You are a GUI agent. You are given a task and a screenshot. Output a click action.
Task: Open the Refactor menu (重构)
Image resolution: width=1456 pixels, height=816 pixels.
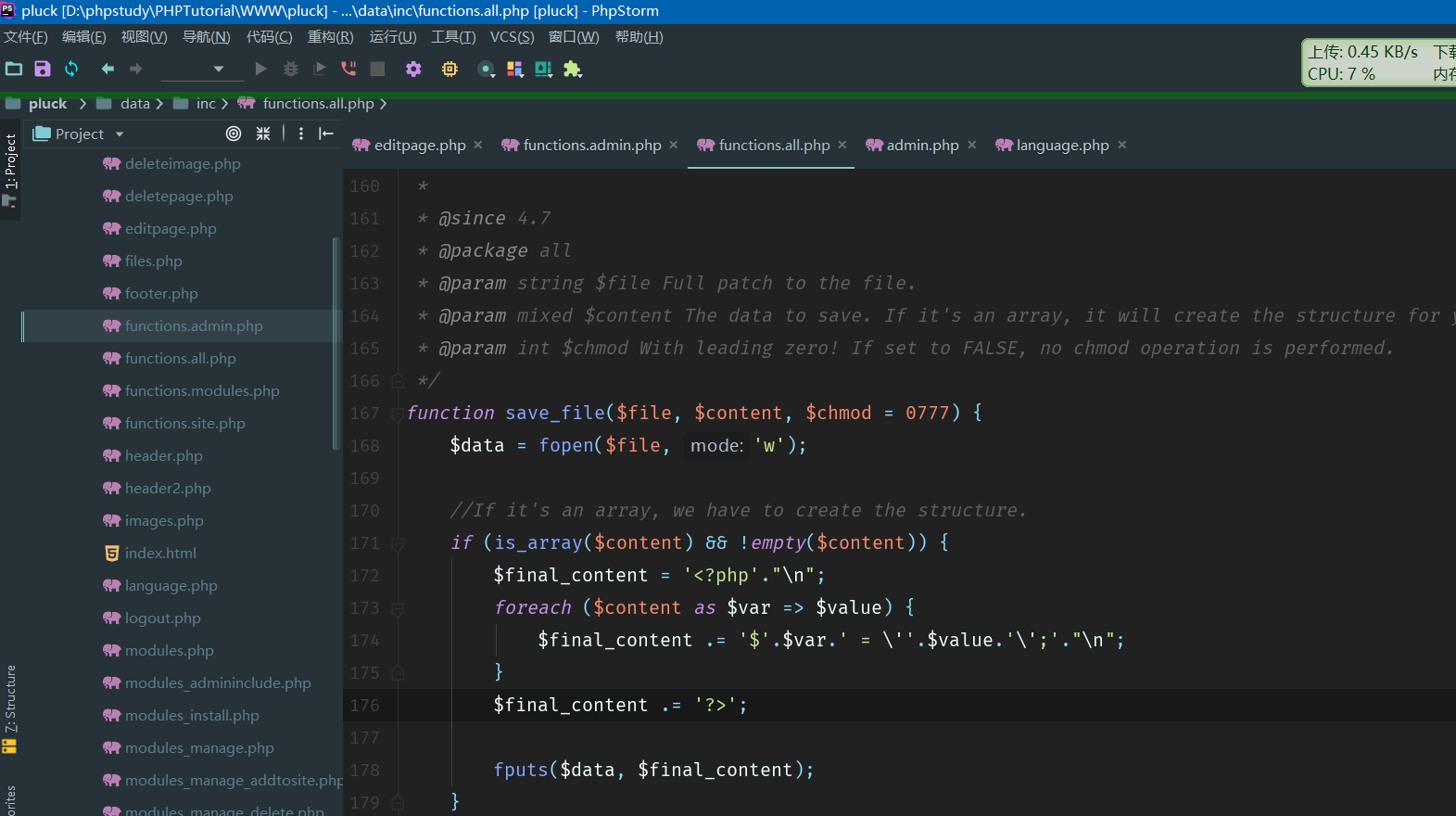[331, 37]
